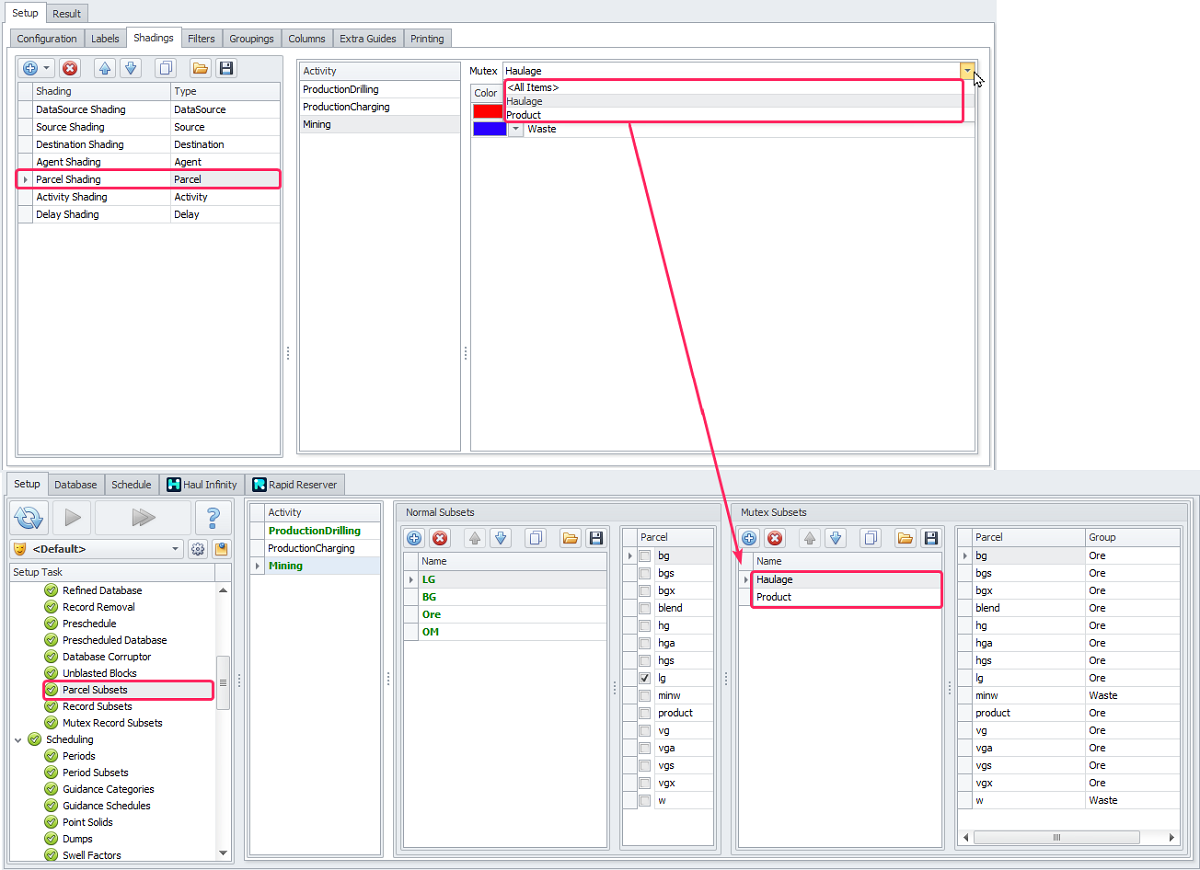Close the Mutex dropdown via its arrow

click(967, 71)
